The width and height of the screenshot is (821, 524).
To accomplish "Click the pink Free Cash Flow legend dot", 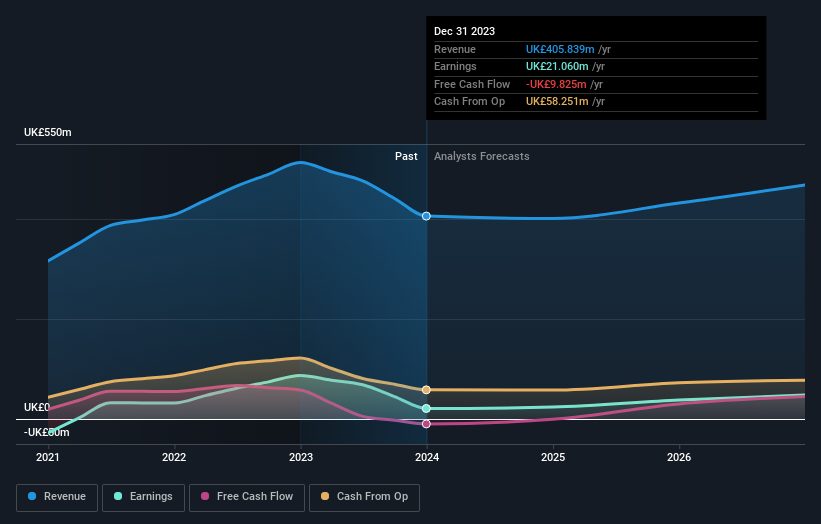I will tap(205, 496).
